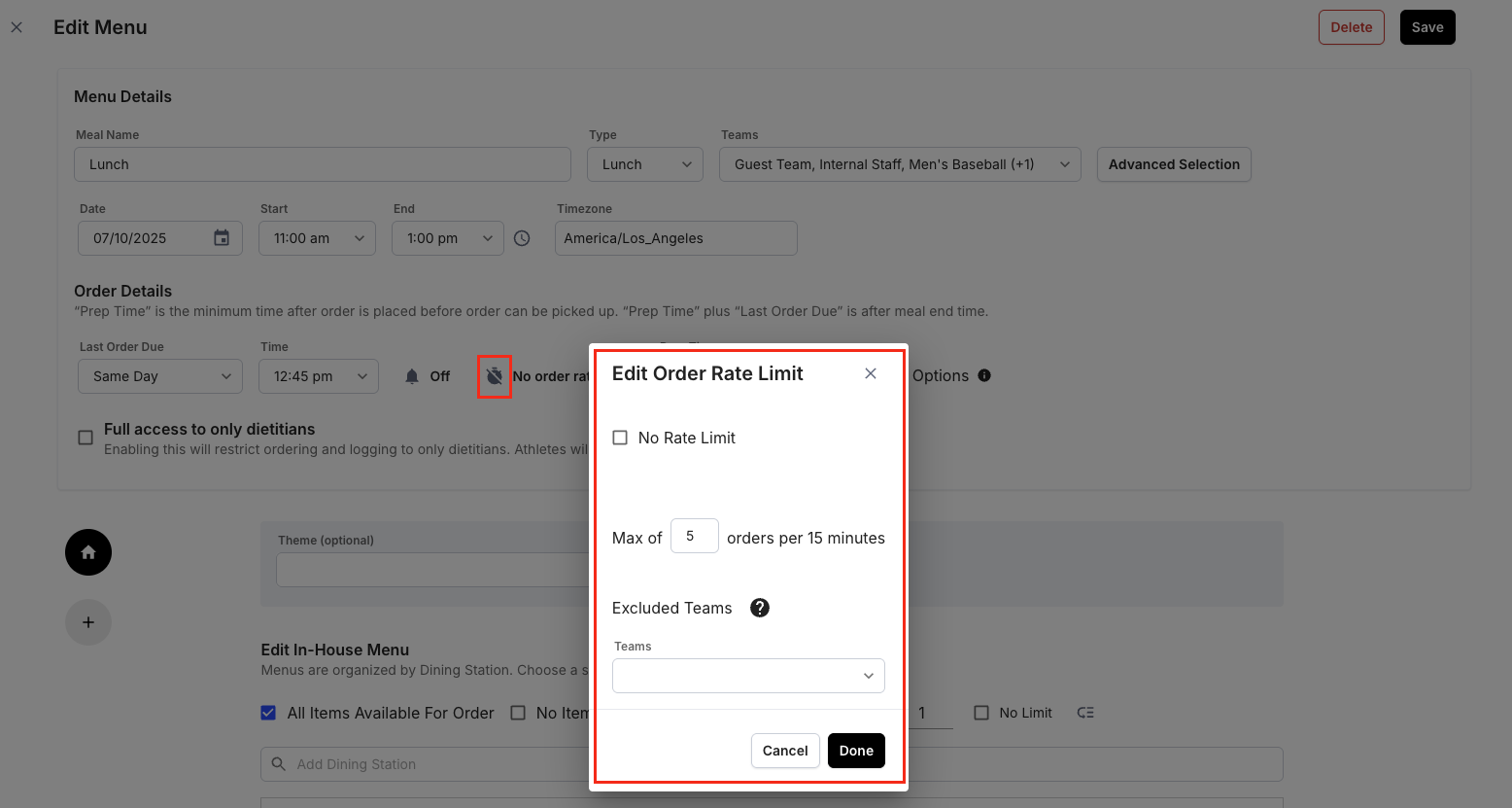Toggle Full access to only dietitians checkbox

click(86, 438)
